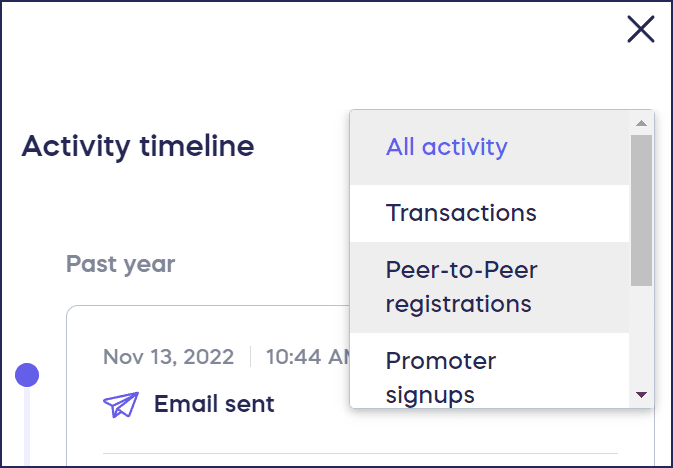
Task: Click the Past year section label
Action: [x=120, y=265]
